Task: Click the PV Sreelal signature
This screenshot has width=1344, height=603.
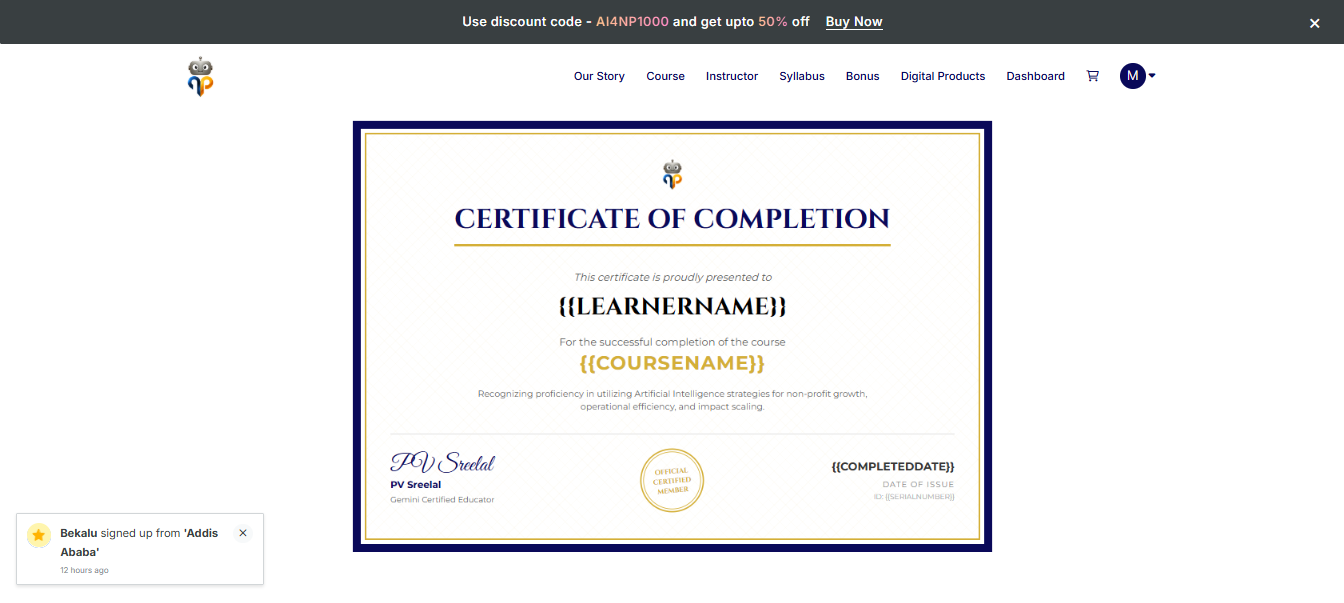Action: tap(442, 462)
